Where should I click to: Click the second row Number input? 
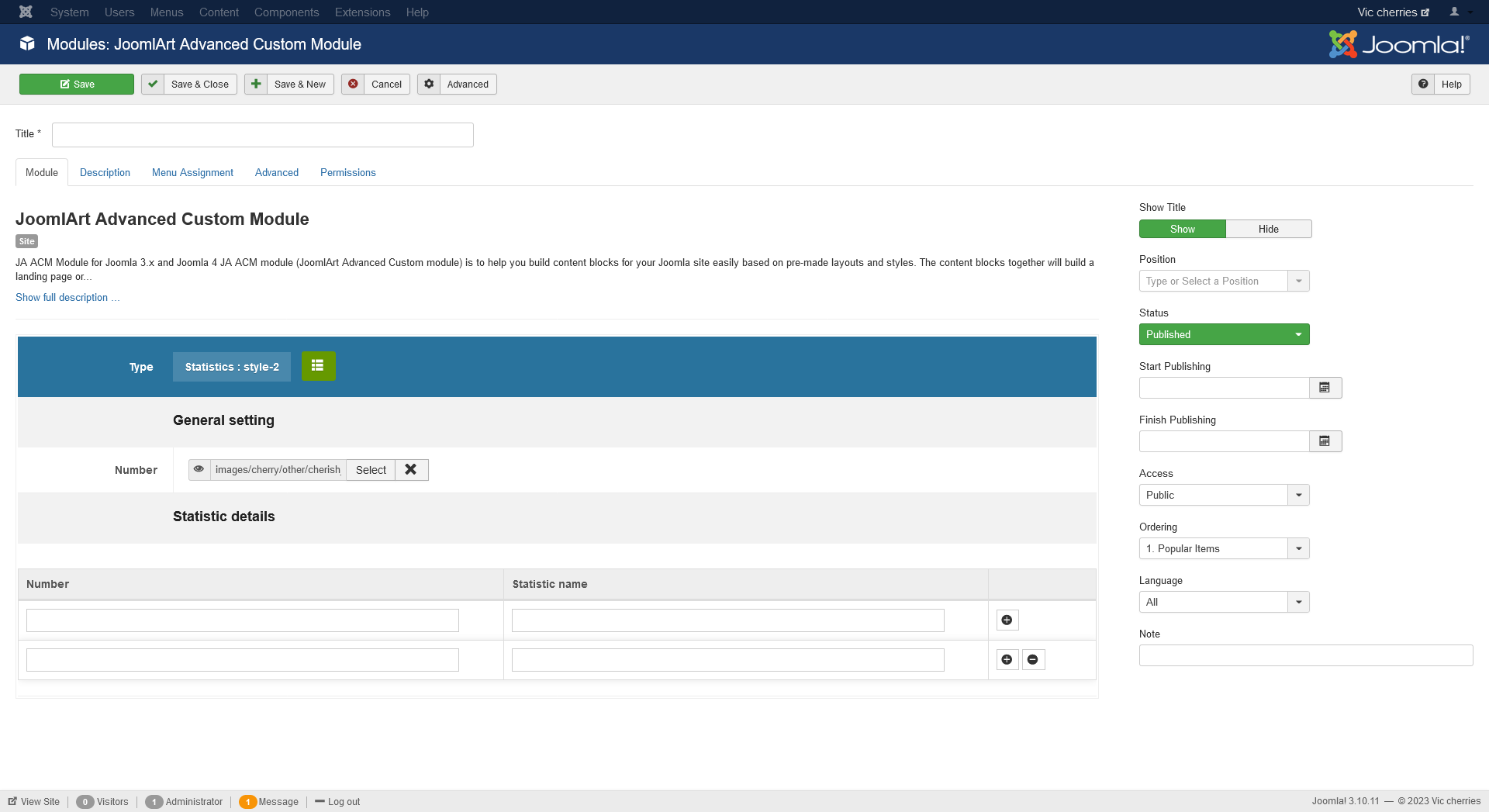[x=243, y=659]
